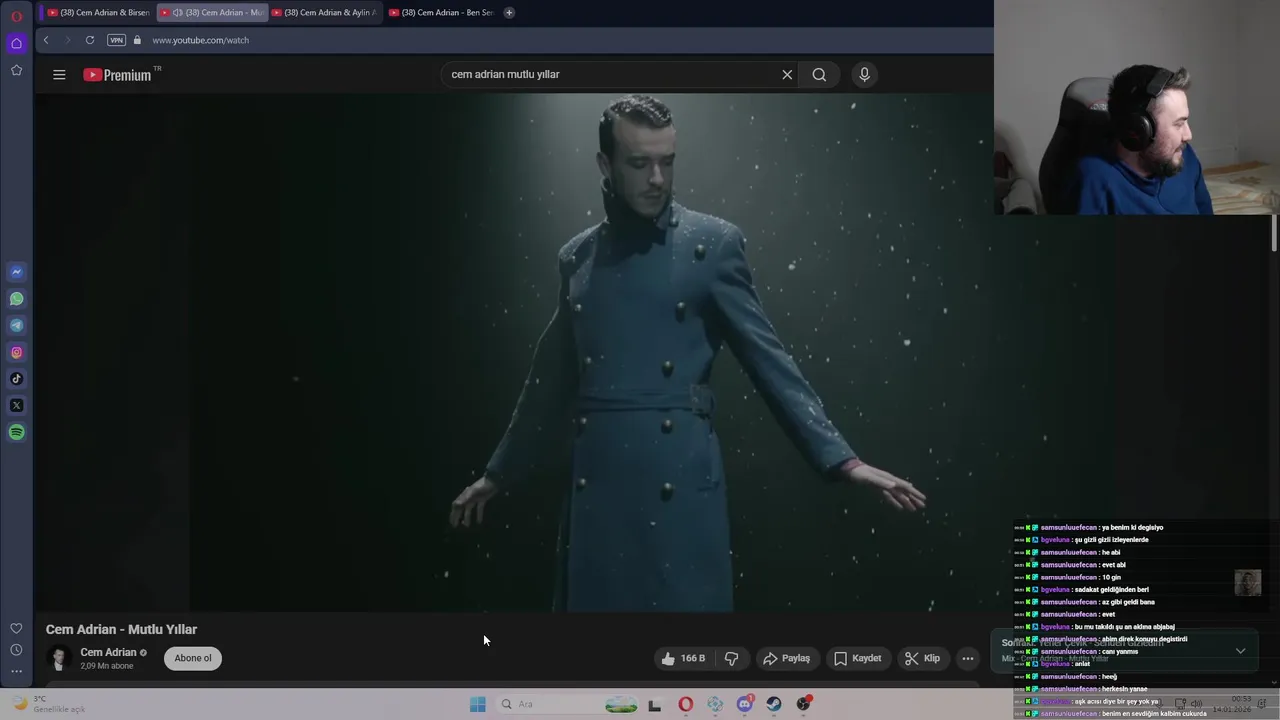Start voice search with microphone icon
This screenshot has height=720, width=1280.
(x=865, y=74)
